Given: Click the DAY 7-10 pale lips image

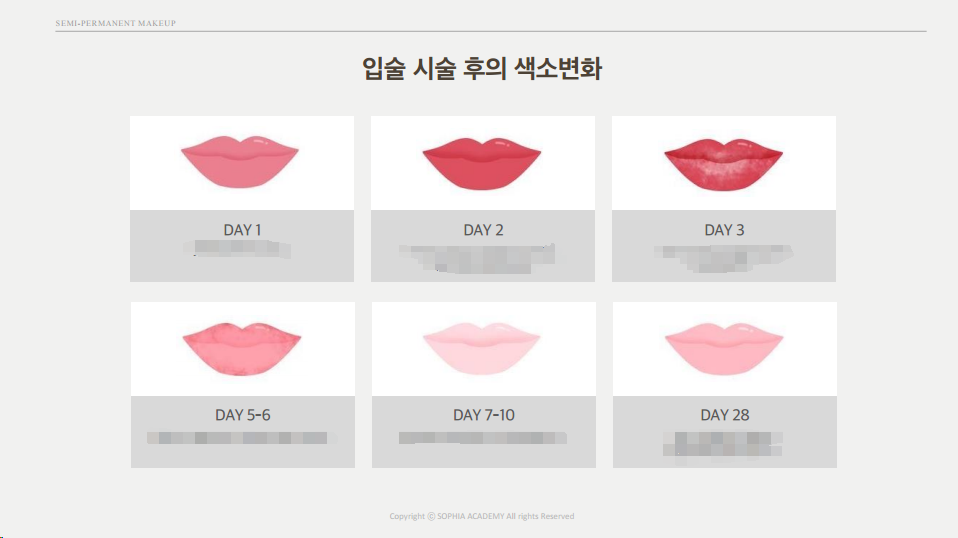Looking at the screenshot, I should tap(481, 348).
